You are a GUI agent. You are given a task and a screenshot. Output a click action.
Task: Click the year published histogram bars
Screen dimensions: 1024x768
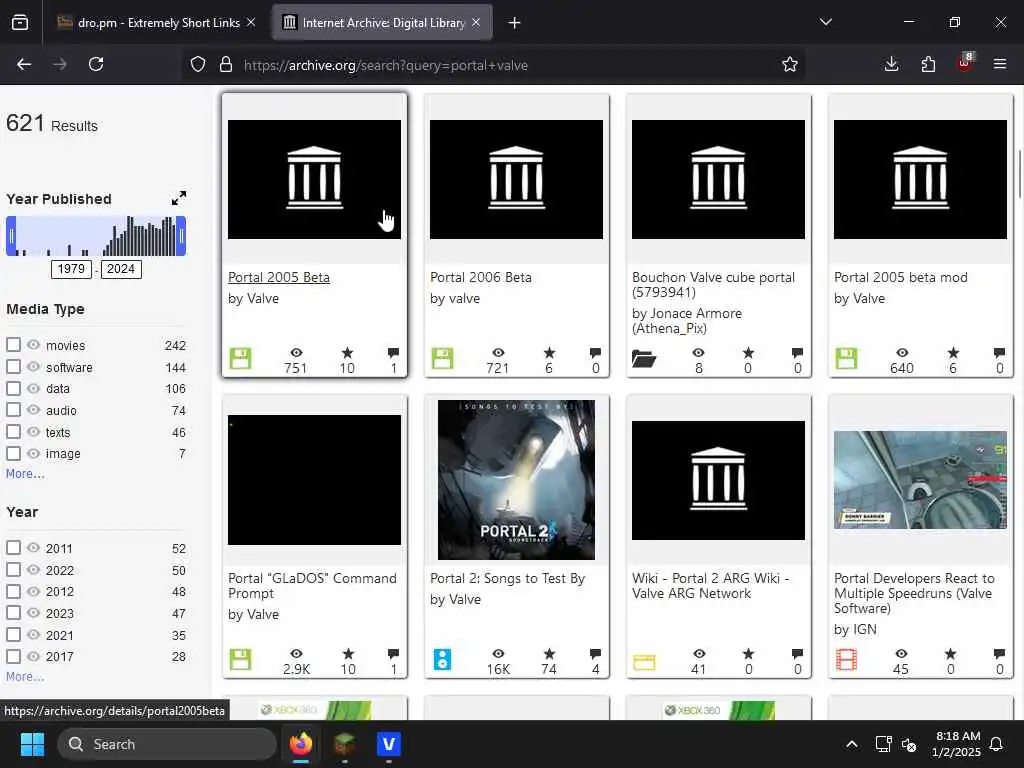[96, 236]
